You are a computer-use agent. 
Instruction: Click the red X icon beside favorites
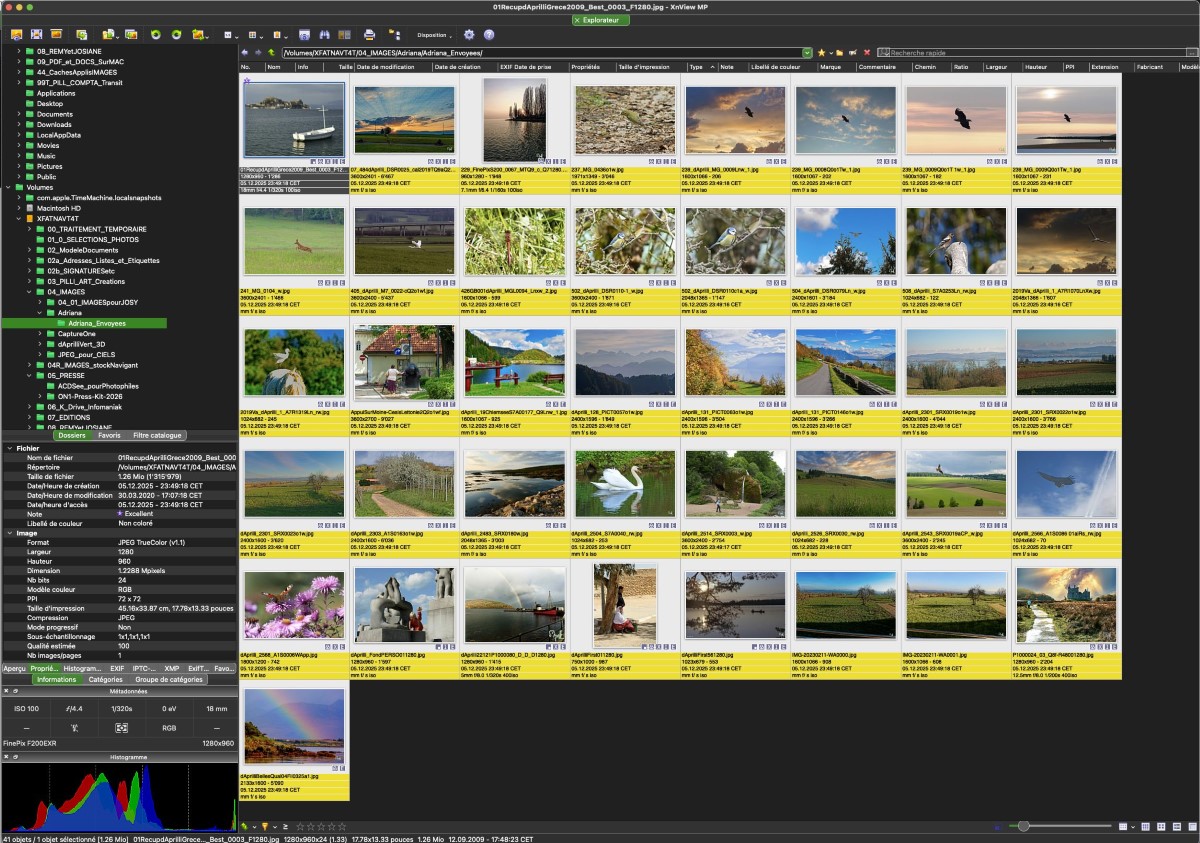click(867, 52)
